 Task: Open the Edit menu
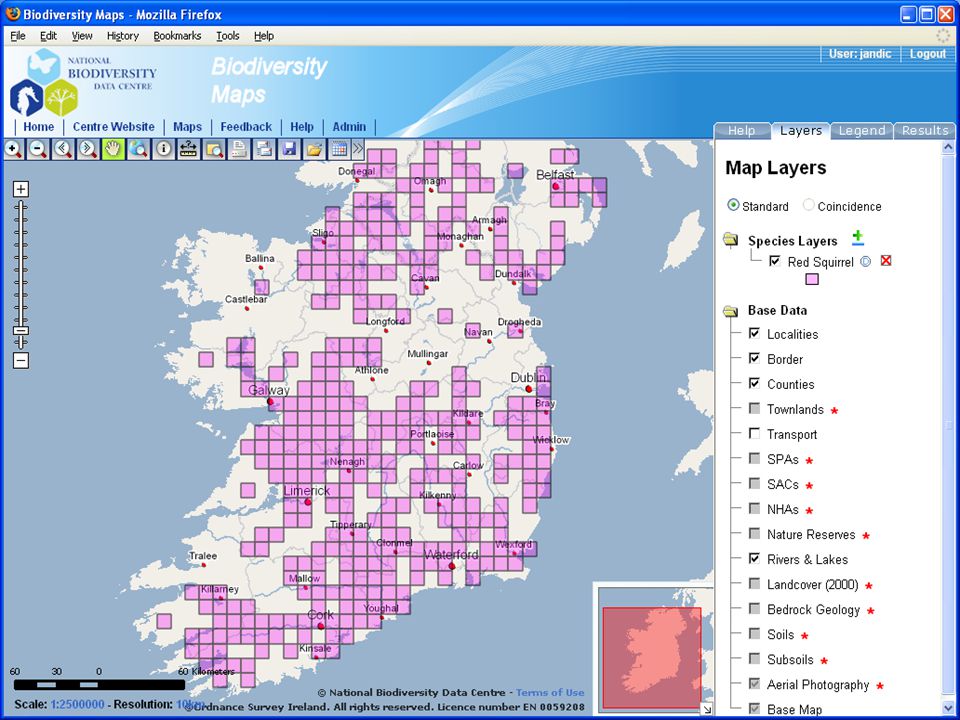click(48, 36)
